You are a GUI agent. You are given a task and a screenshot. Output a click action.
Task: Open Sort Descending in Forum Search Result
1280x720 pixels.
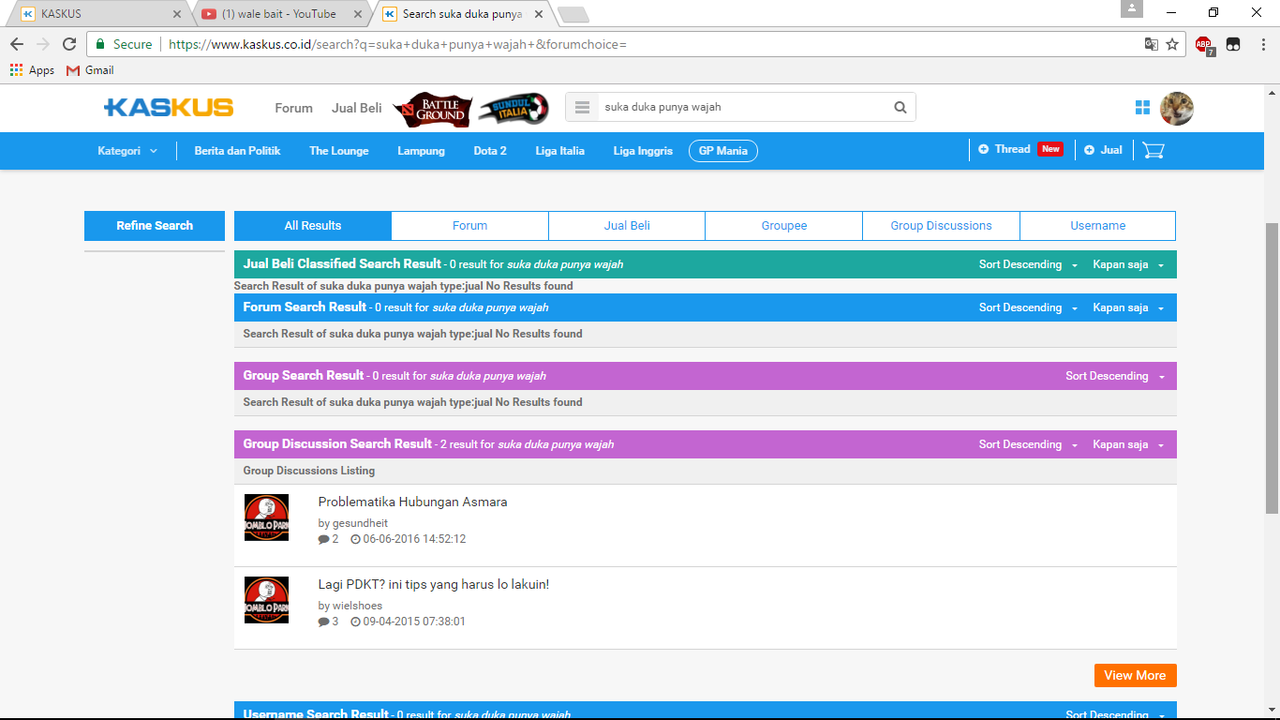click(1028, 308)
